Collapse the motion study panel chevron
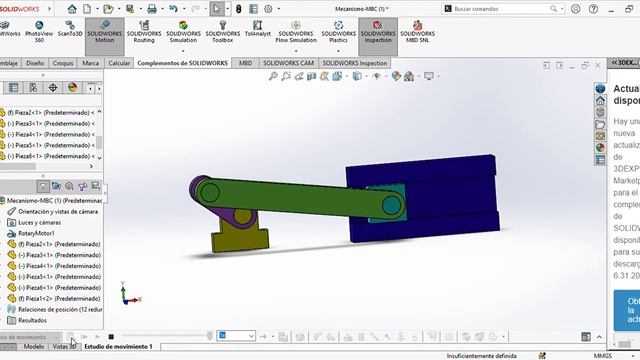Screen dimensions: 640x360 (599, 337)
